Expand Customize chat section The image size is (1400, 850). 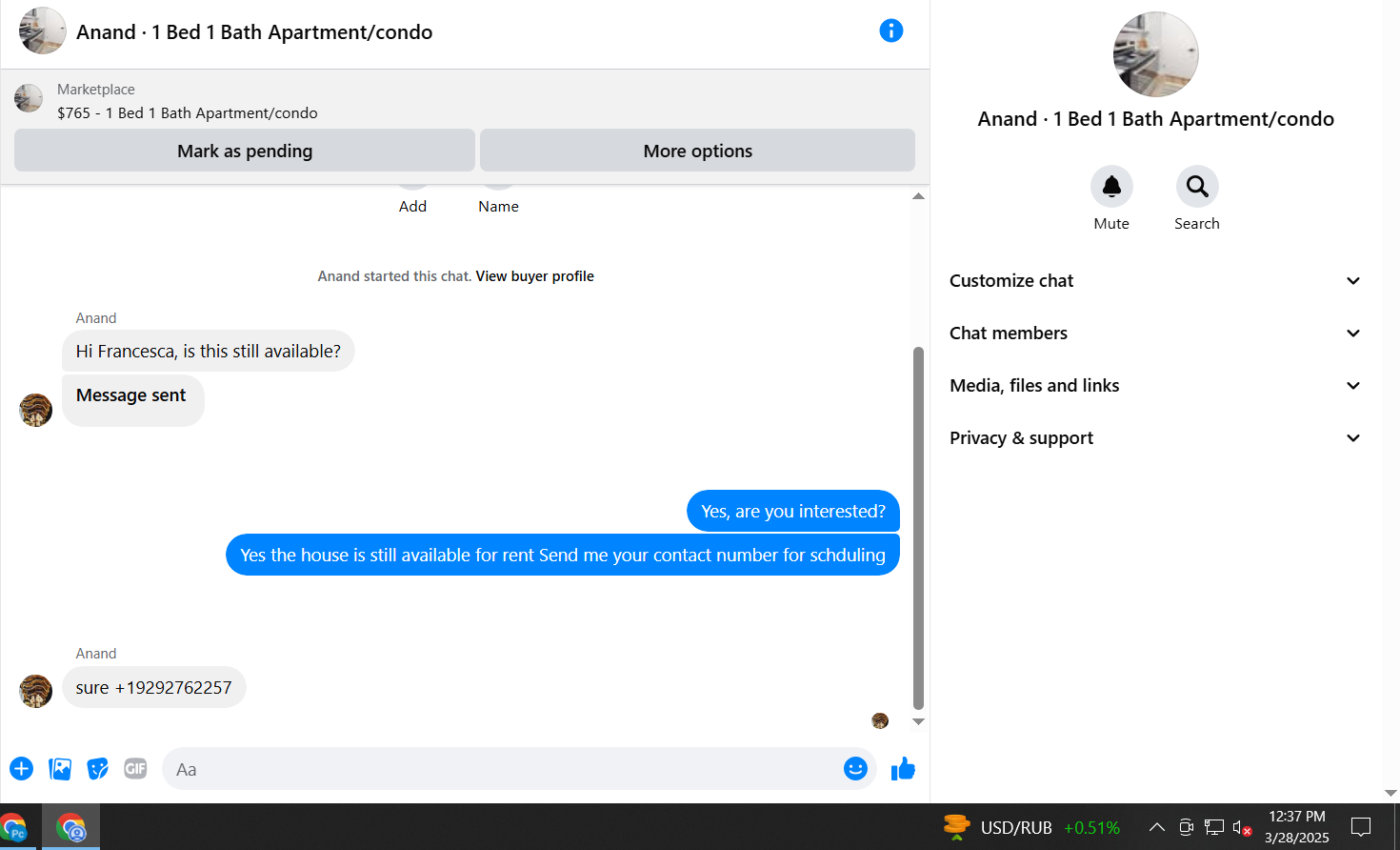click(x=1156, y=281)
